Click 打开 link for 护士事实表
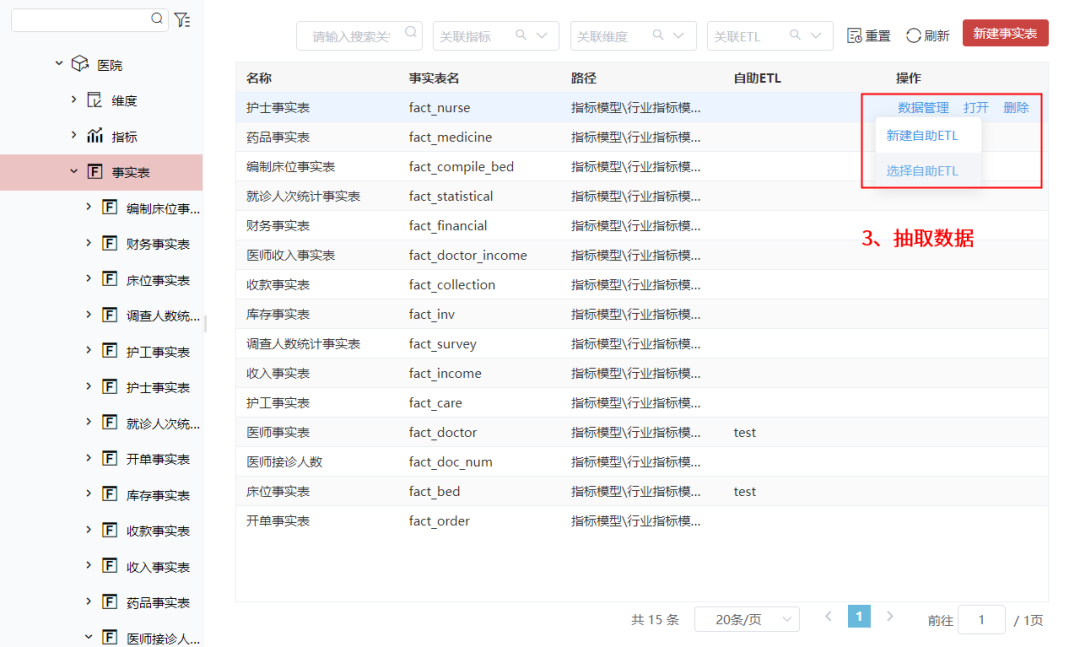1080x647 pixels. point(976,107)
